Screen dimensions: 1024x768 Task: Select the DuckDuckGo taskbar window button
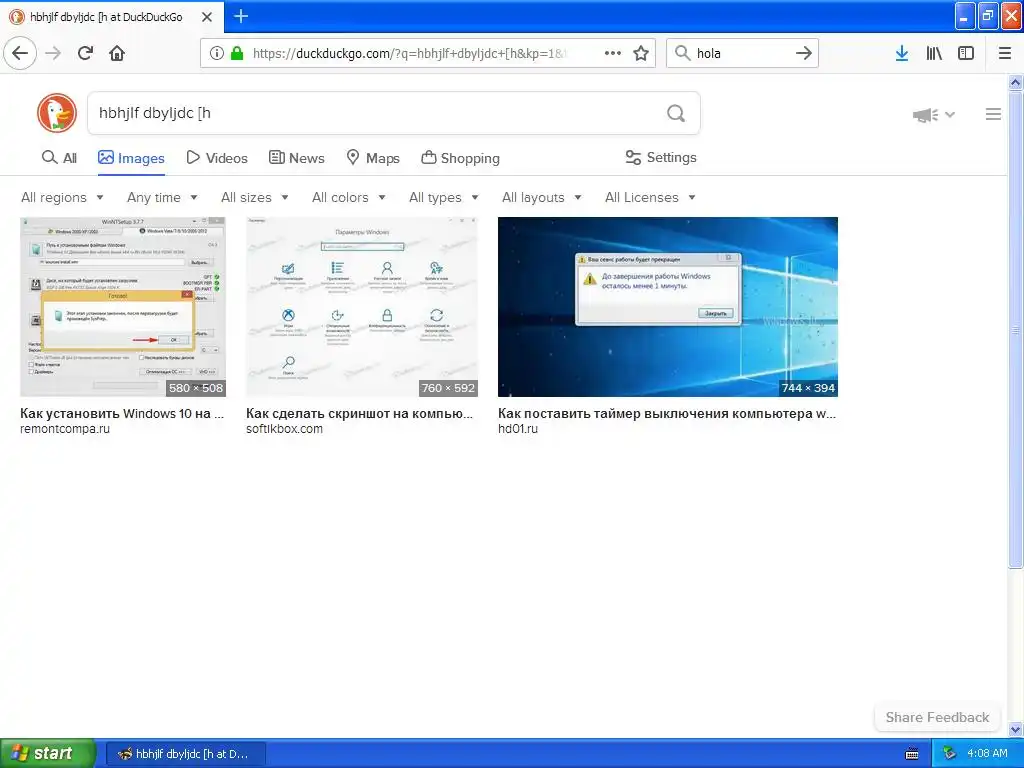pyautogui.click(x=185, y=754)
